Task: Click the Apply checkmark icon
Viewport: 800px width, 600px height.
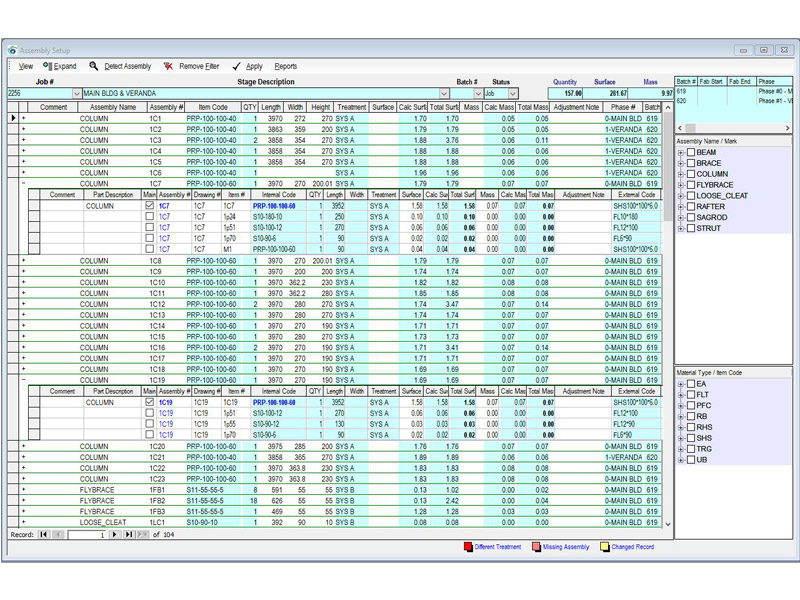Action: pos(236,66)
